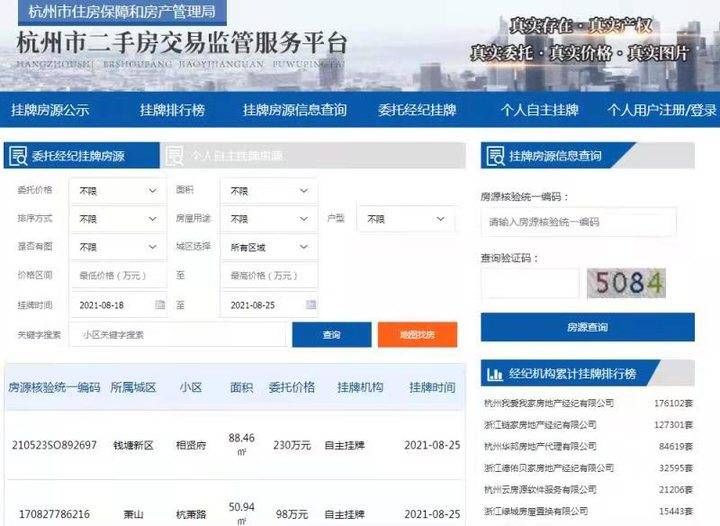Switch to the greyed-out second listings tab
The image size is (720, 526).
click(312, 156)
